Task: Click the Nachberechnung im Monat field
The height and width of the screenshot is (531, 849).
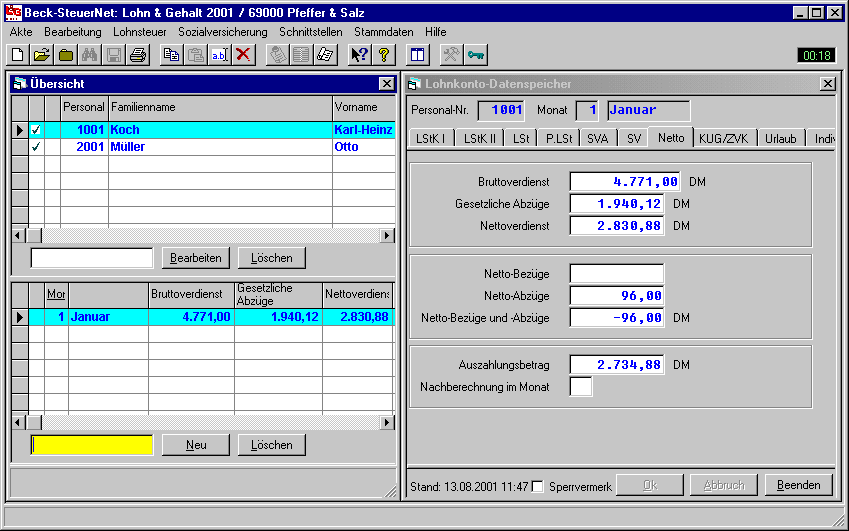Action: 581,387
